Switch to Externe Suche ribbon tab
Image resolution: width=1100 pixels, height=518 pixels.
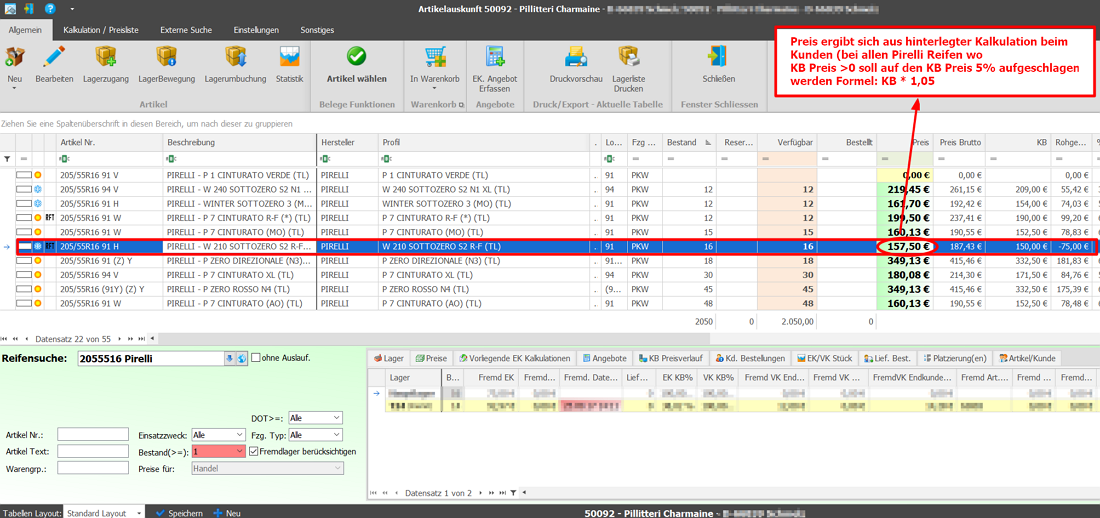(x=186, y=30)
